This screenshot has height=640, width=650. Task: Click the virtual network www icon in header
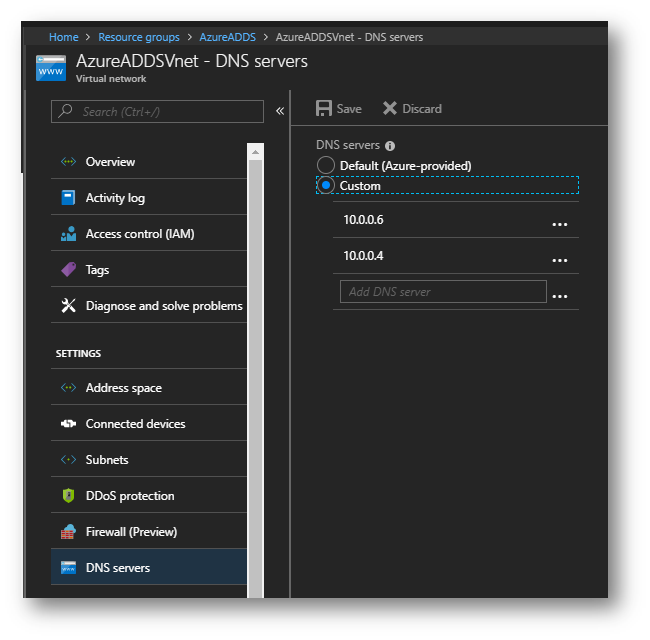click(51, 68)
